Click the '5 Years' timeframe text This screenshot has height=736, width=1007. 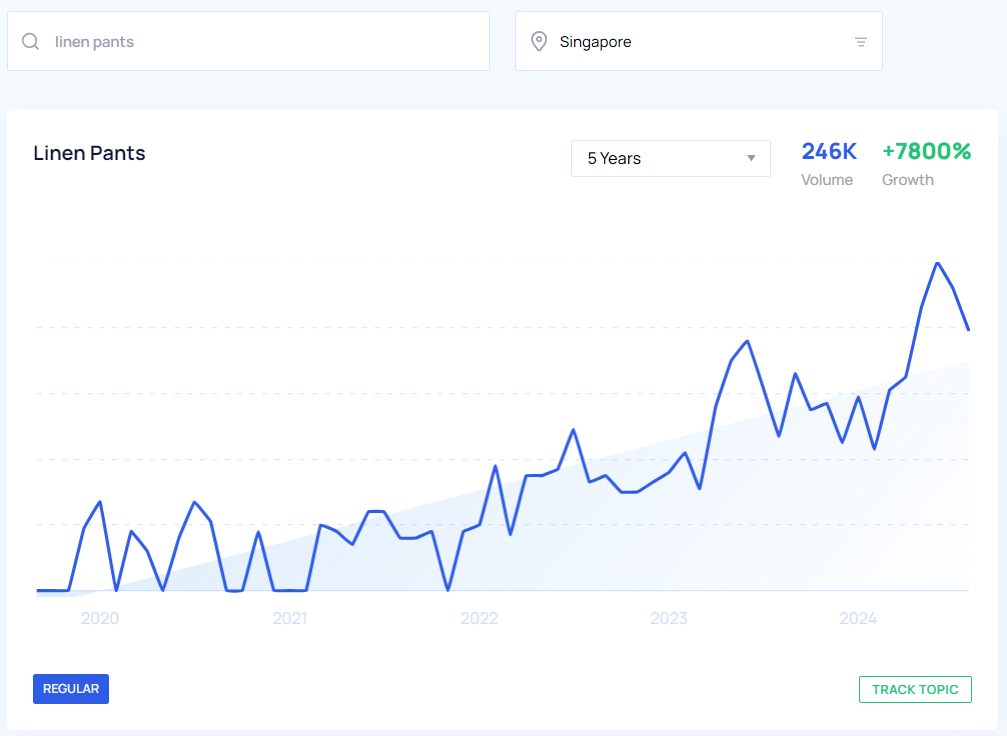click(x=614, y=159)
